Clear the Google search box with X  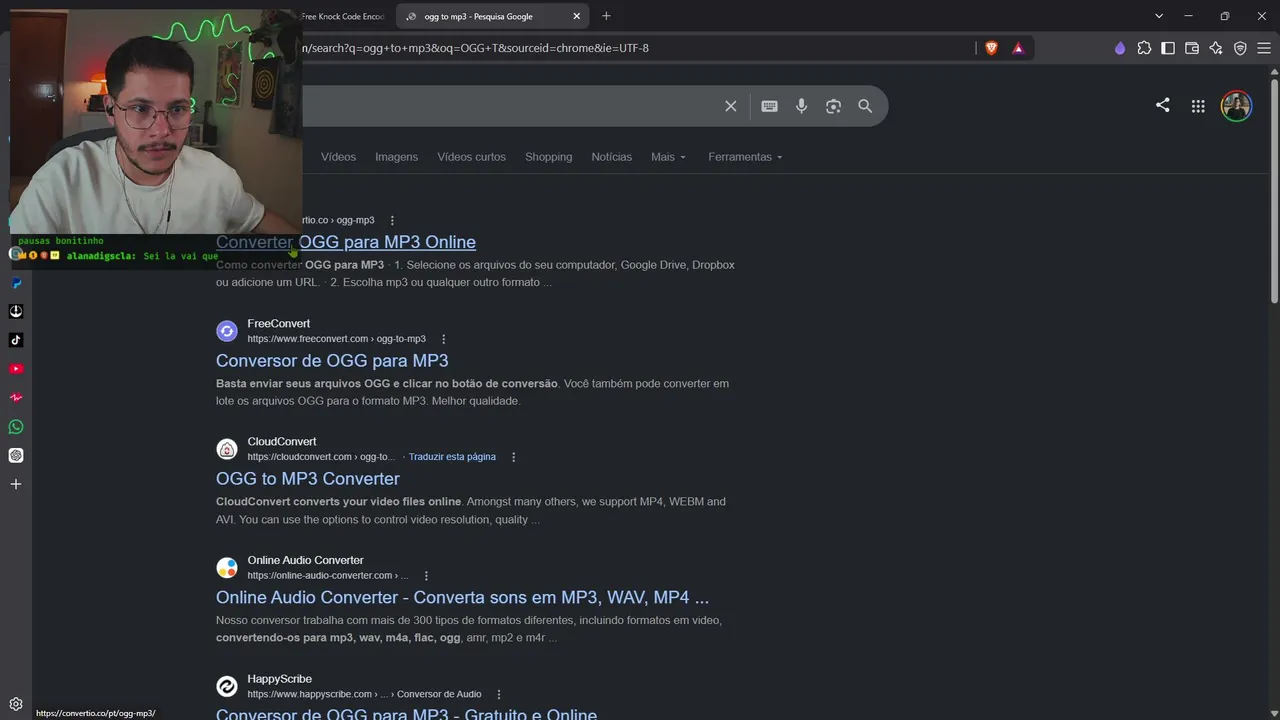point(731,106)
